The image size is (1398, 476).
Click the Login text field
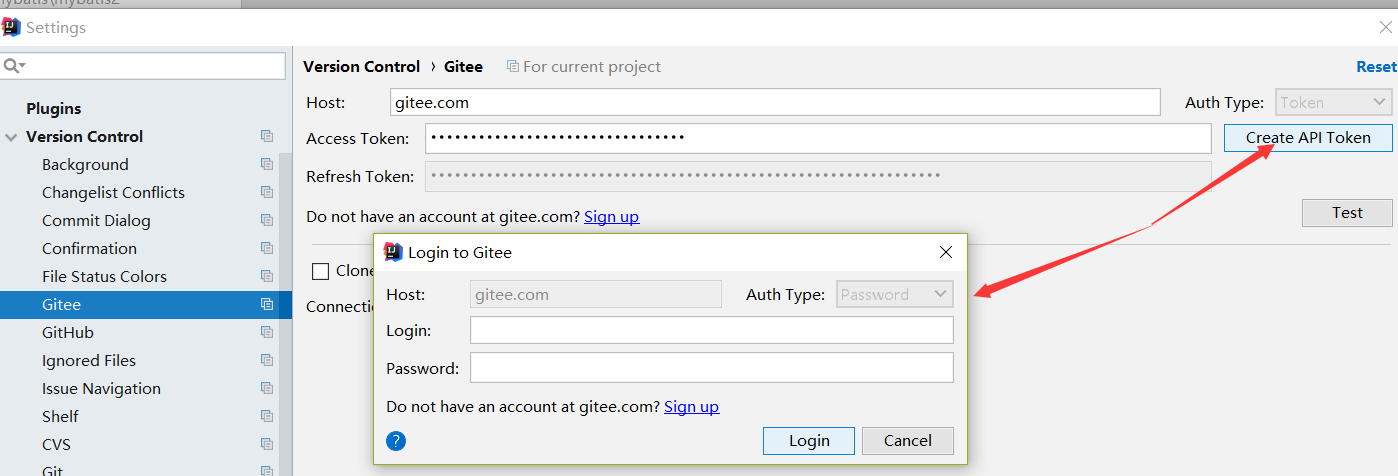click(x=712, y=330)
